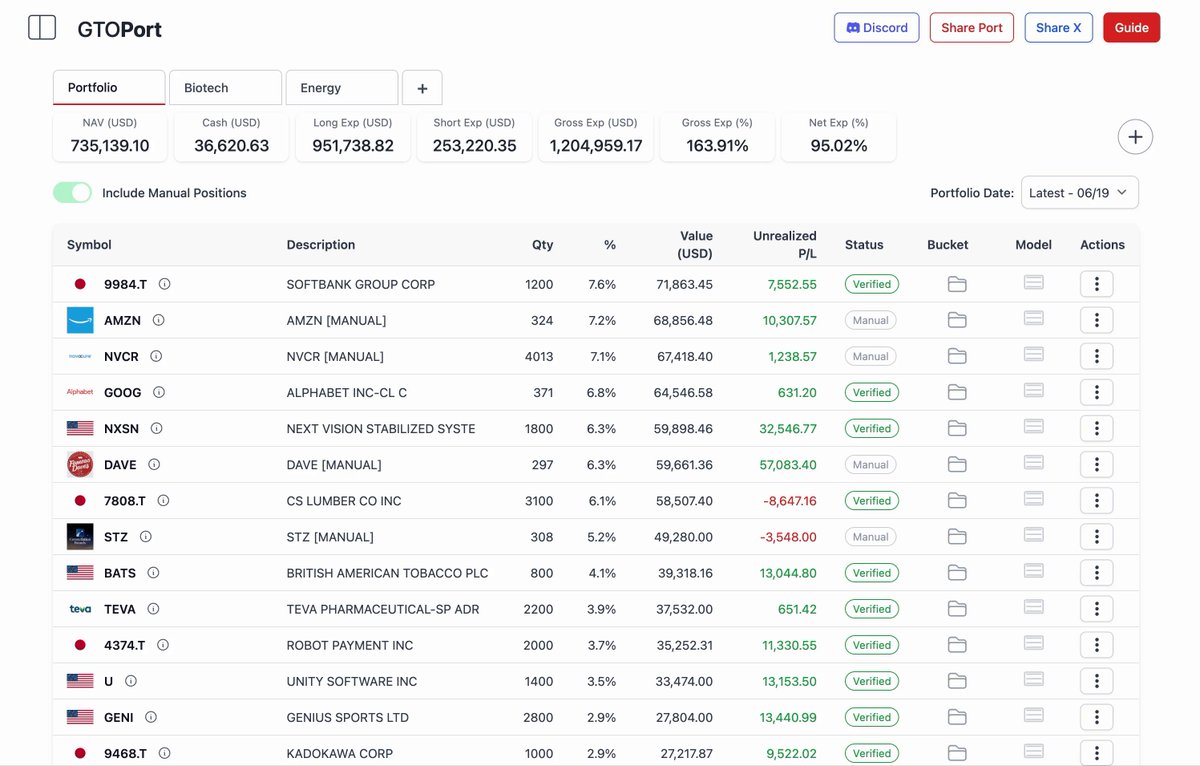Open model icon for DAVE row
This screenshot has height=766, width=1200.
click(1034, 463)
